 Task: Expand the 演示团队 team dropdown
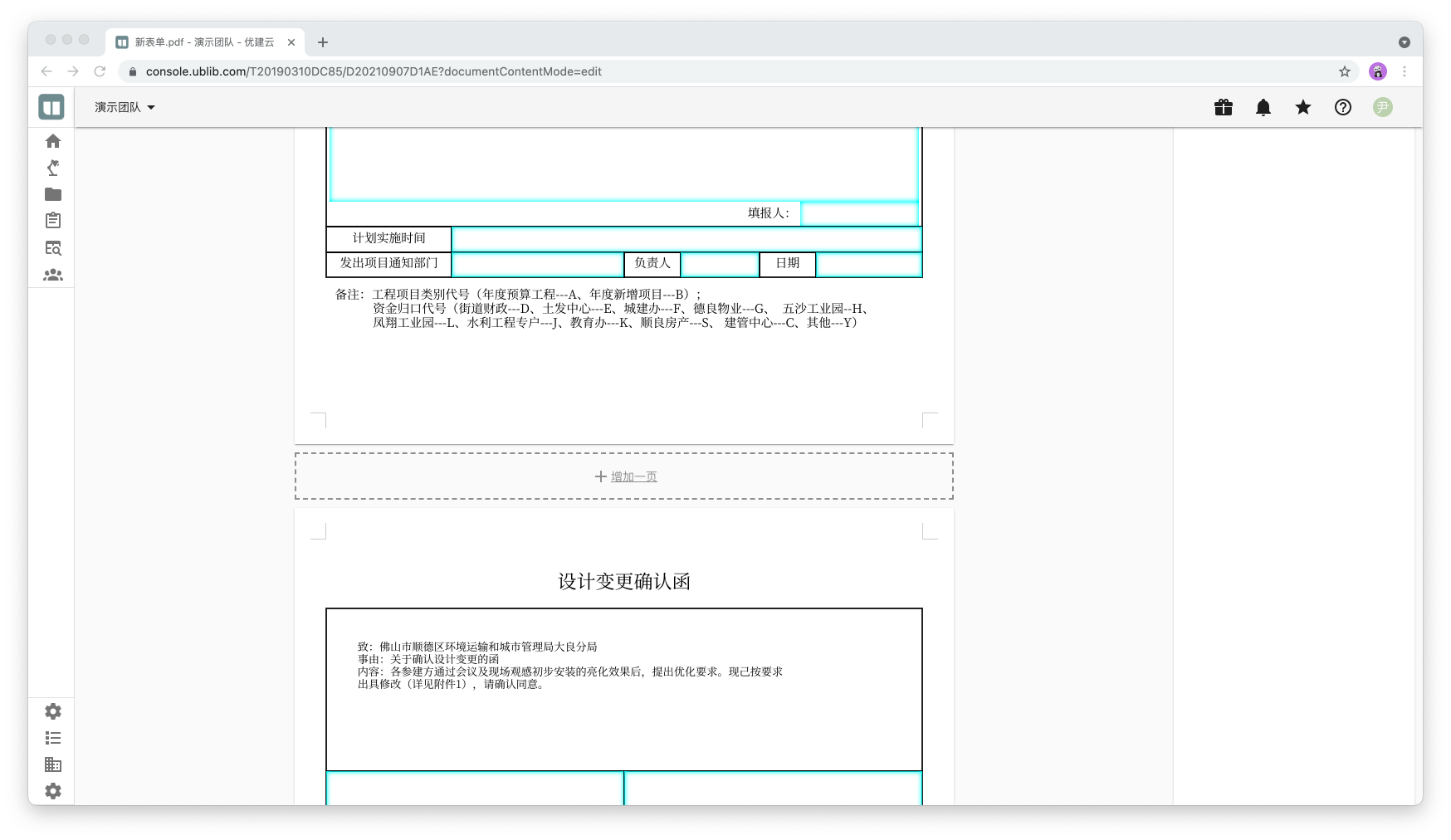(x=125, y=107)
